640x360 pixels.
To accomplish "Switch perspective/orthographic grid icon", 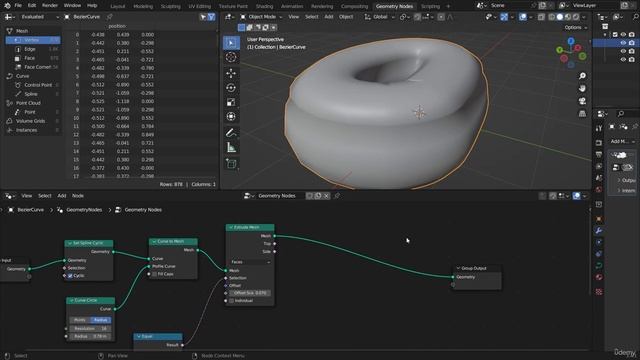I will [582, 113].
